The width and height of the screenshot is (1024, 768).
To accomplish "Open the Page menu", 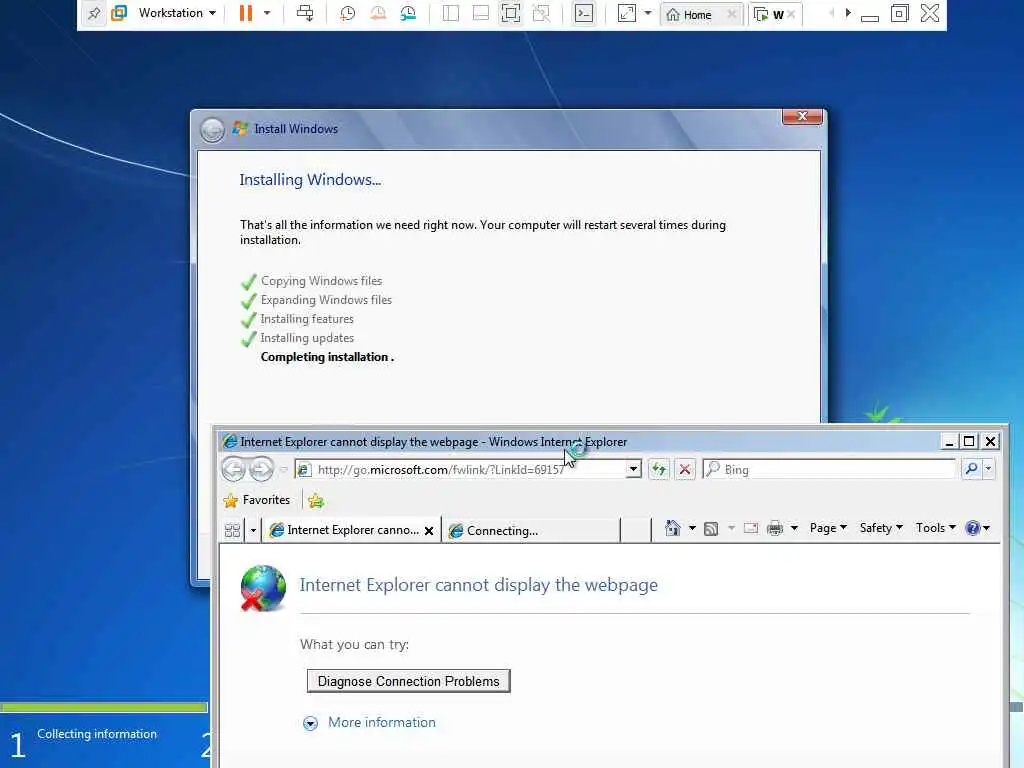I will coord(828,528).
